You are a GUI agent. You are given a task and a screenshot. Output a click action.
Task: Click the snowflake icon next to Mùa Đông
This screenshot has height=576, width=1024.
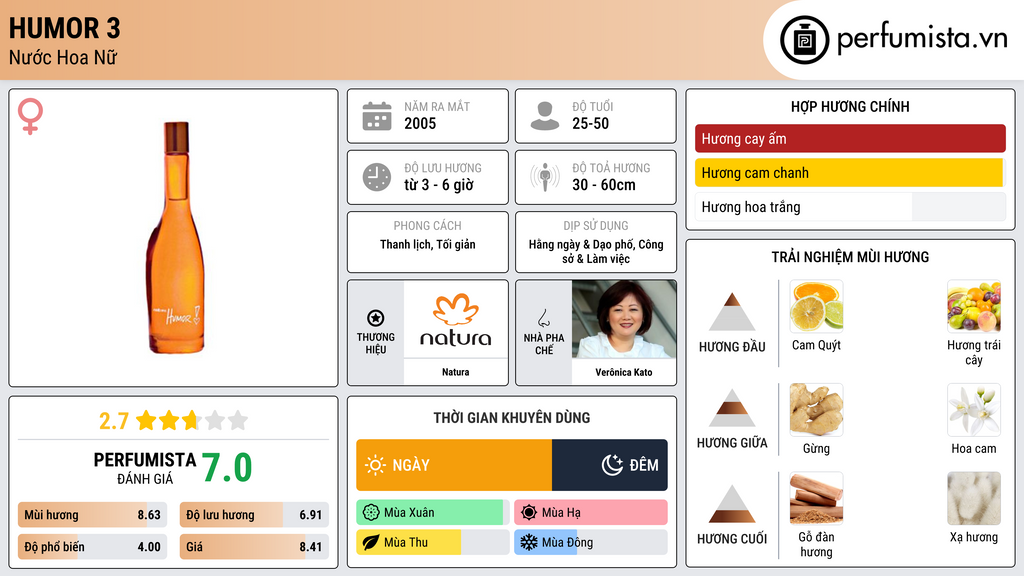tap(529, 542)
